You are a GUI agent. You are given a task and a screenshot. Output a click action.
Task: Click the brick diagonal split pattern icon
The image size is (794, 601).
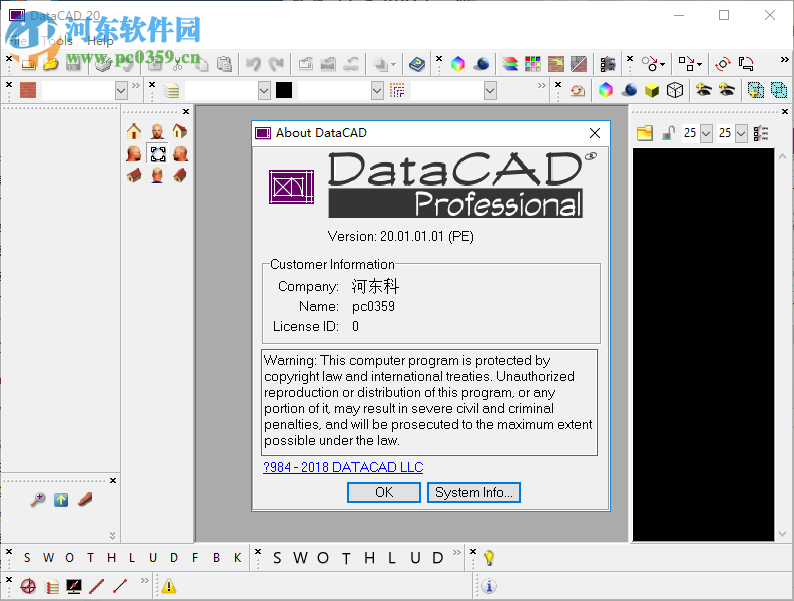click(579, 64)
